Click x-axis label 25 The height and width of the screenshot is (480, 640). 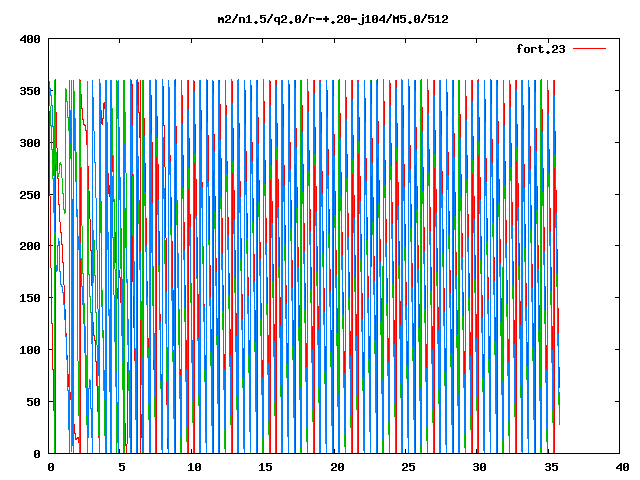(x=408, y=467)
